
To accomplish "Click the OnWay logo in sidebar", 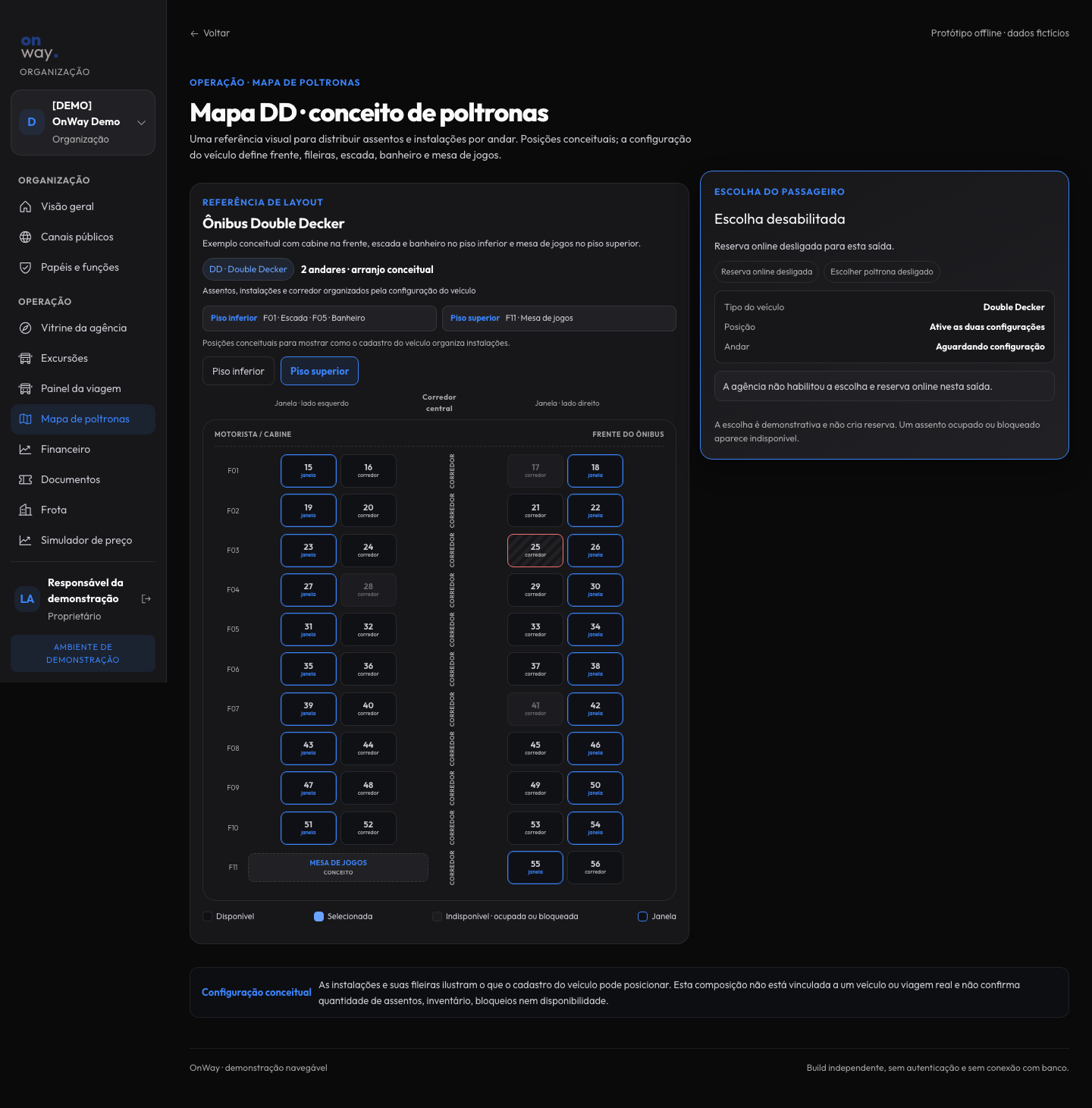I will point(39,48).
